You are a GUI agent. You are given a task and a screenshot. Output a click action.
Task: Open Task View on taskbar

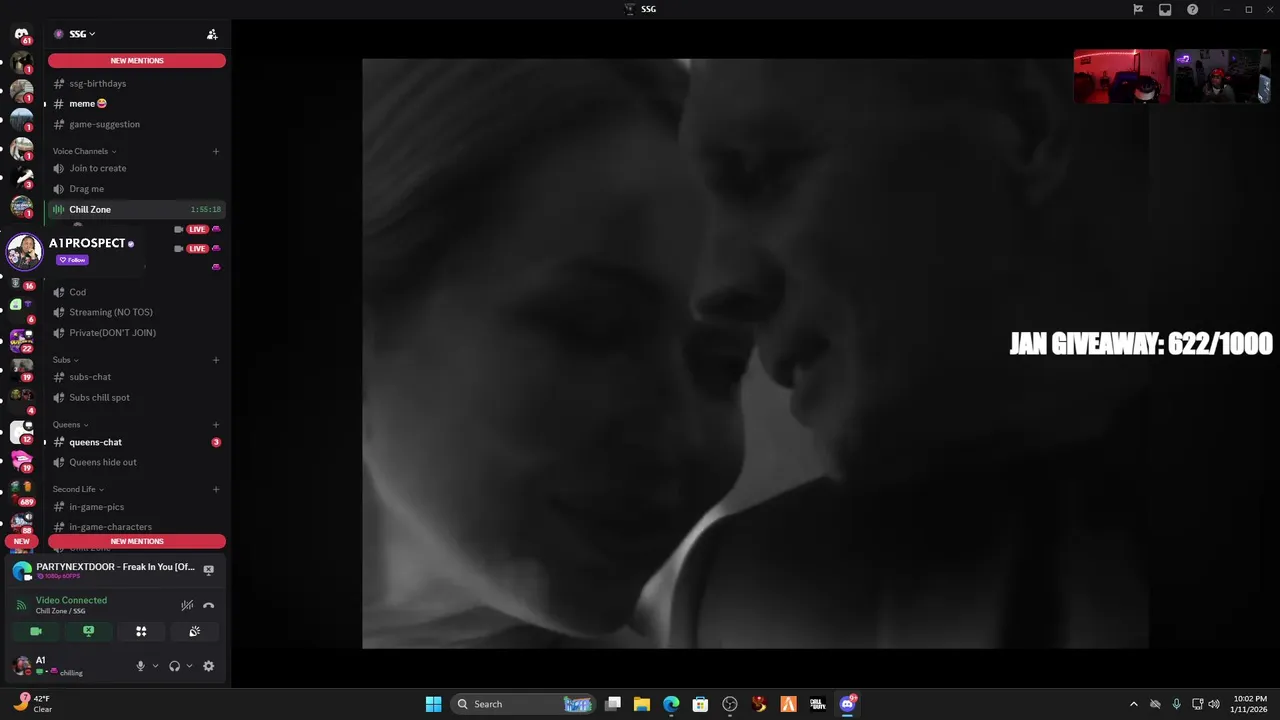click(x=613, y=704)
